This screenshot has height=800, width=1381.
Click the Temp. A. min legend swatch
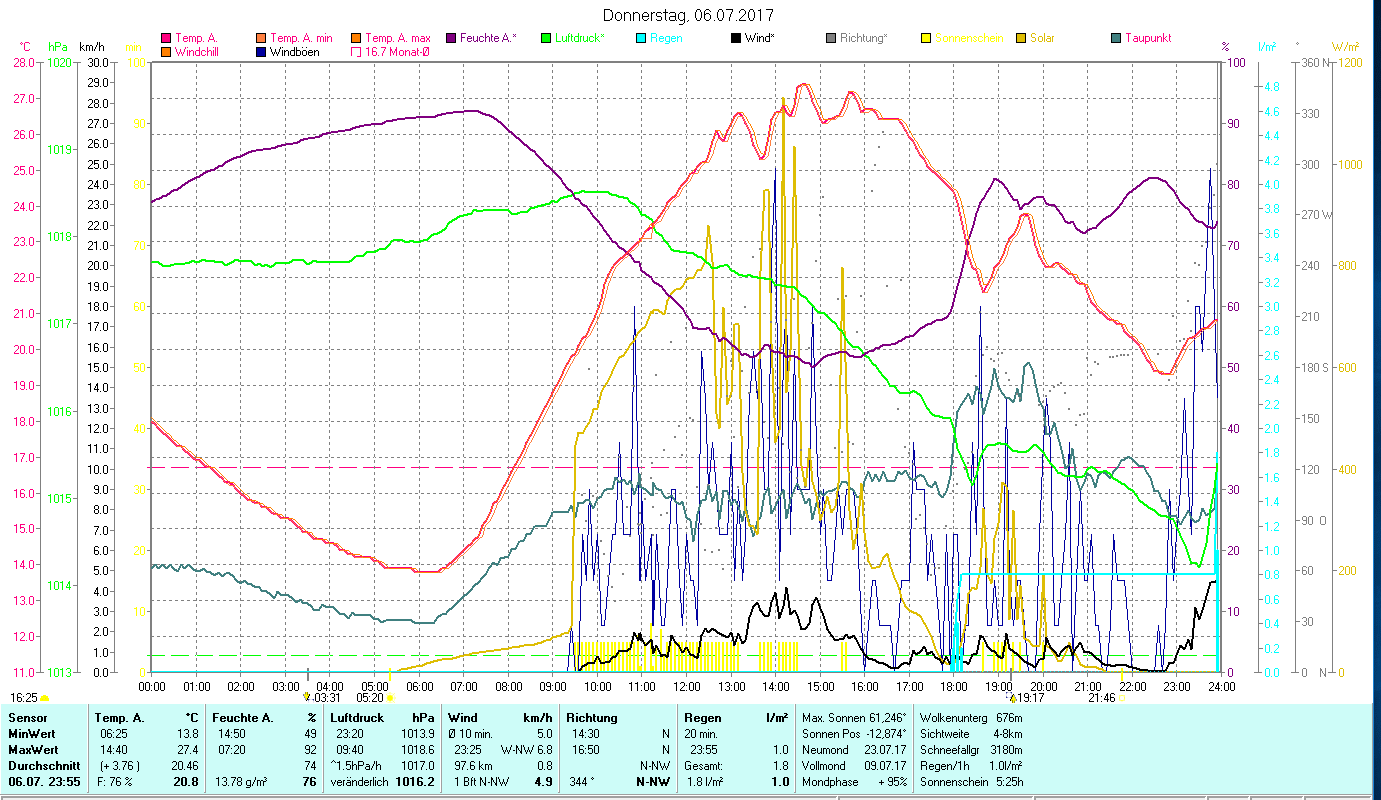(262, 38)
